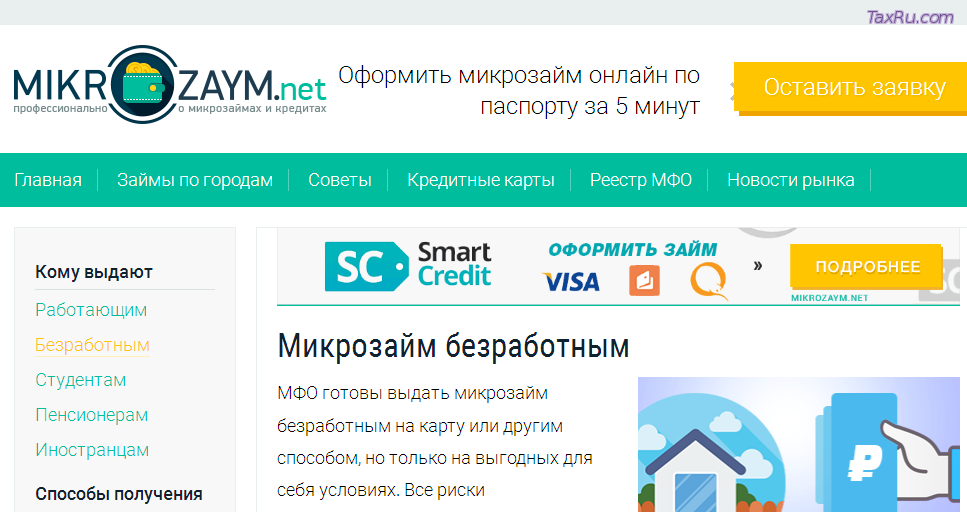This screenshot has width=967, height=512.
Task: Select Студентам sidebar link
Action: (81, 380)
